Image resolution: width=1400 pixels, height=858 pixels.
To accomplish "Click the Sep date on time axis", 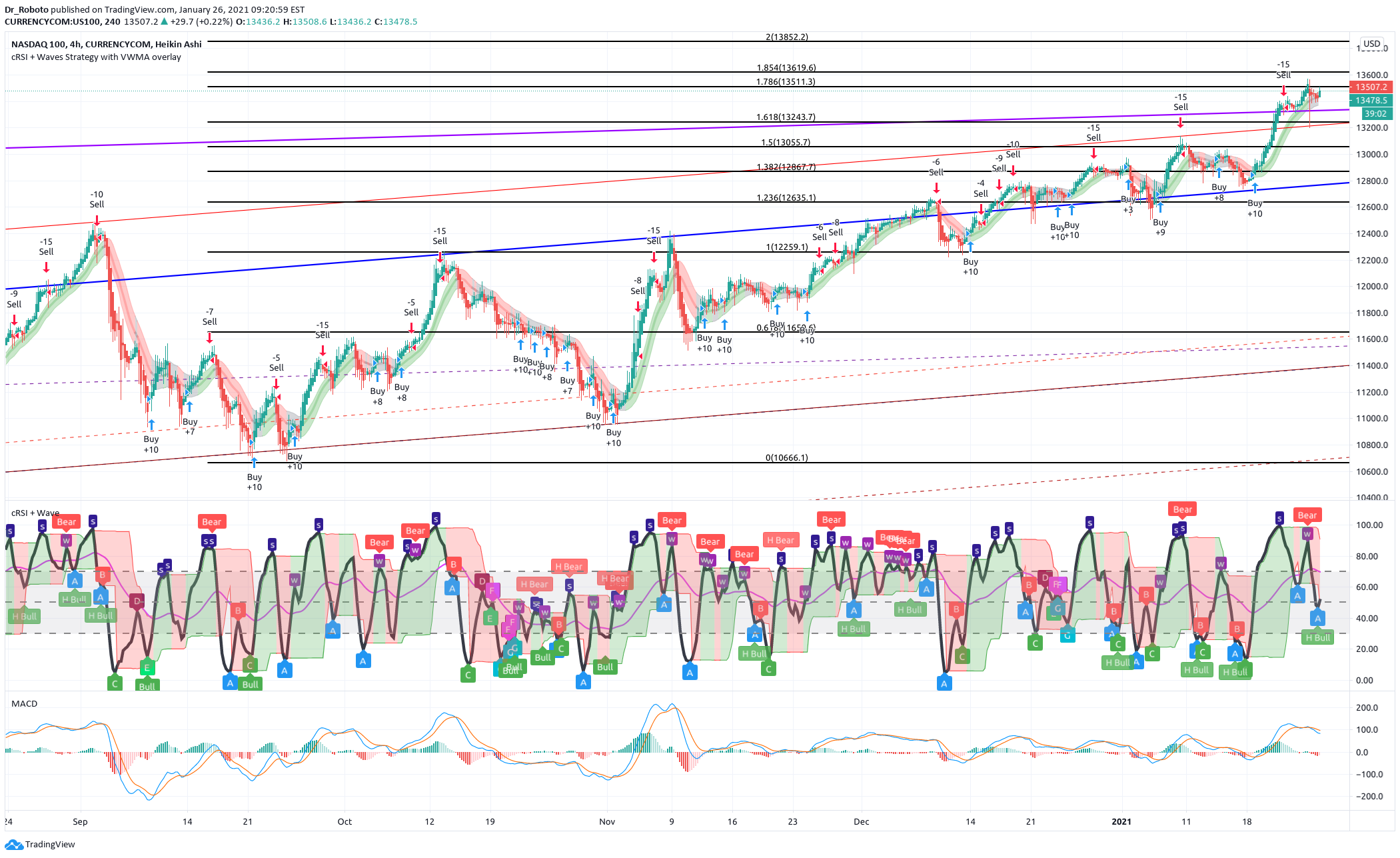I will (80, 821).
